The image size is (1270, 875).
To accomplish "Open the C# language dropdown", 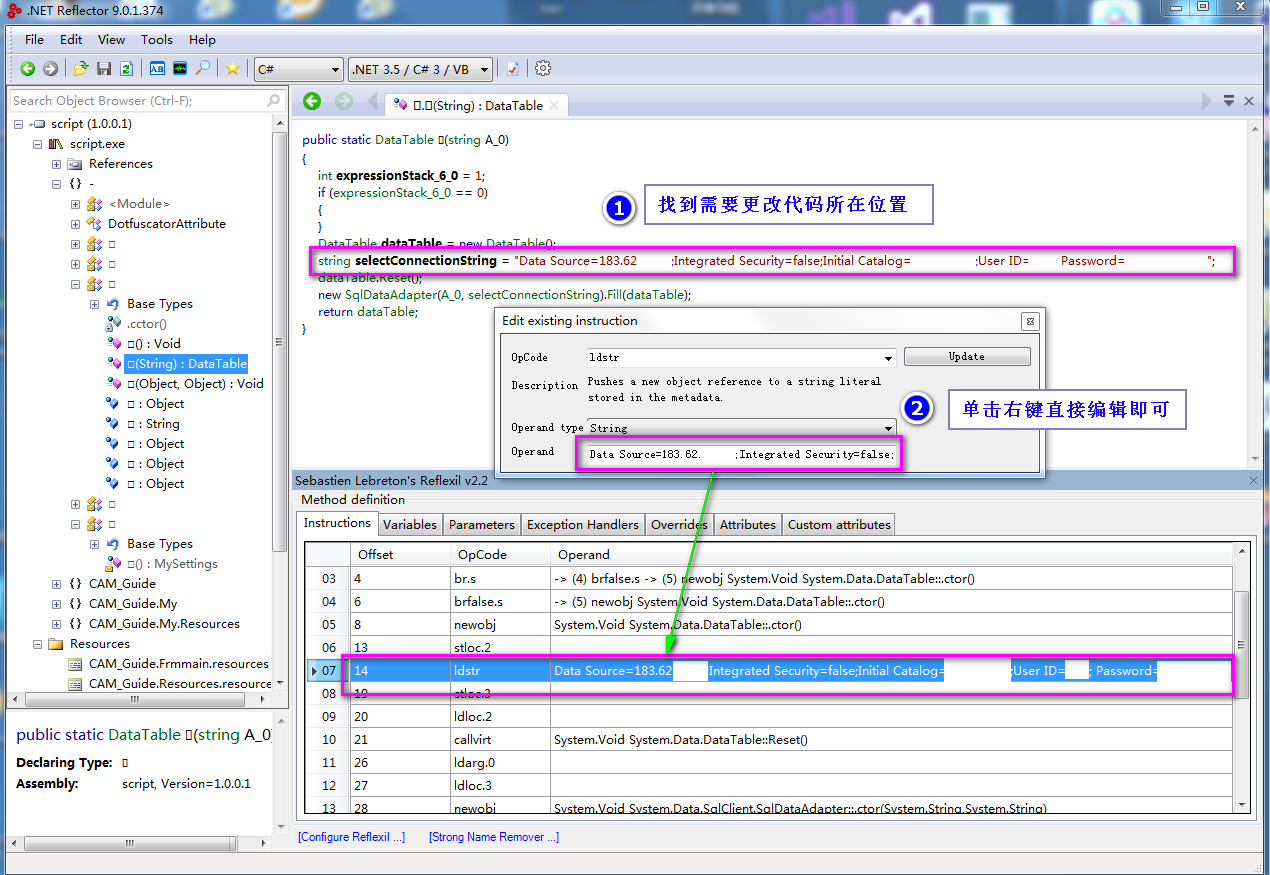I will [299, 69].
